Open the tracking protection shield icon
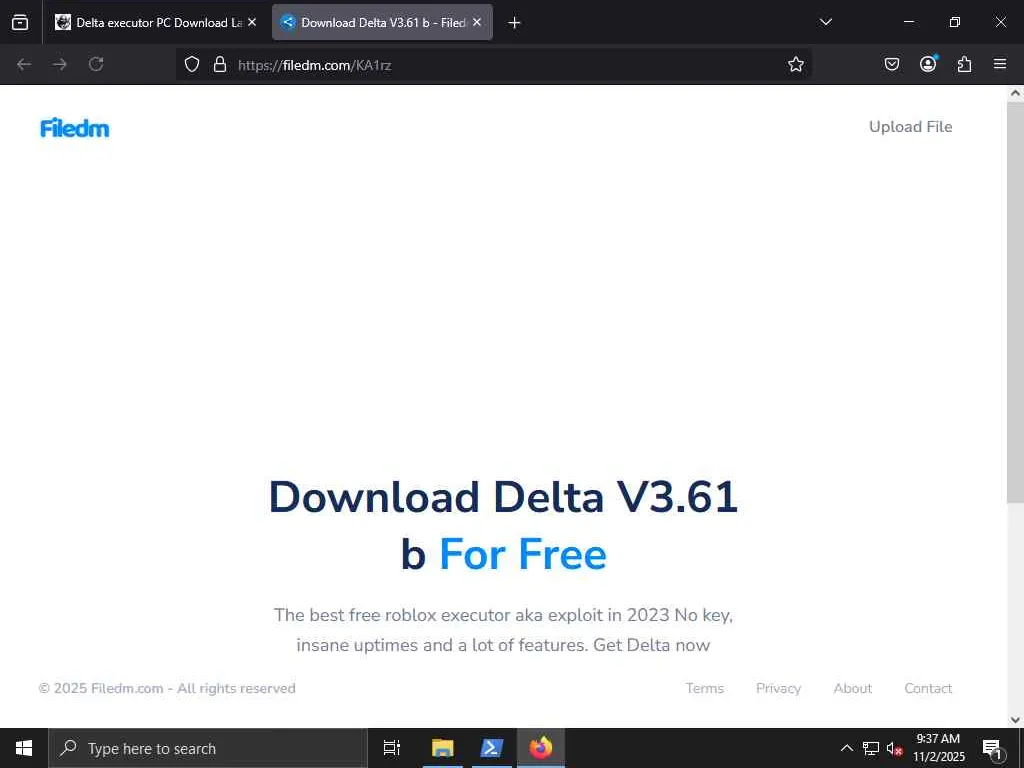Image resolution: width=1024 pixels, height=768 pixels. pyautogui.click(x=191, y=64)
